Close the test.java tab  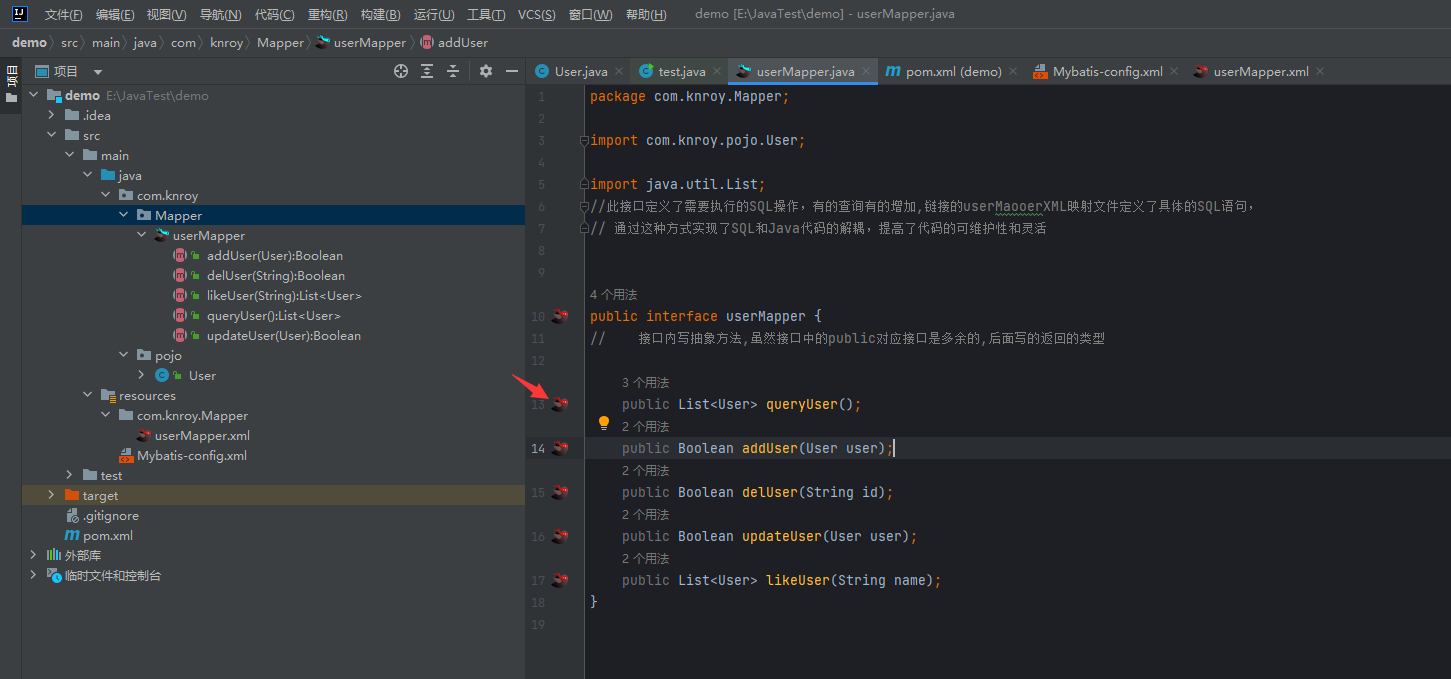point(717,72)
